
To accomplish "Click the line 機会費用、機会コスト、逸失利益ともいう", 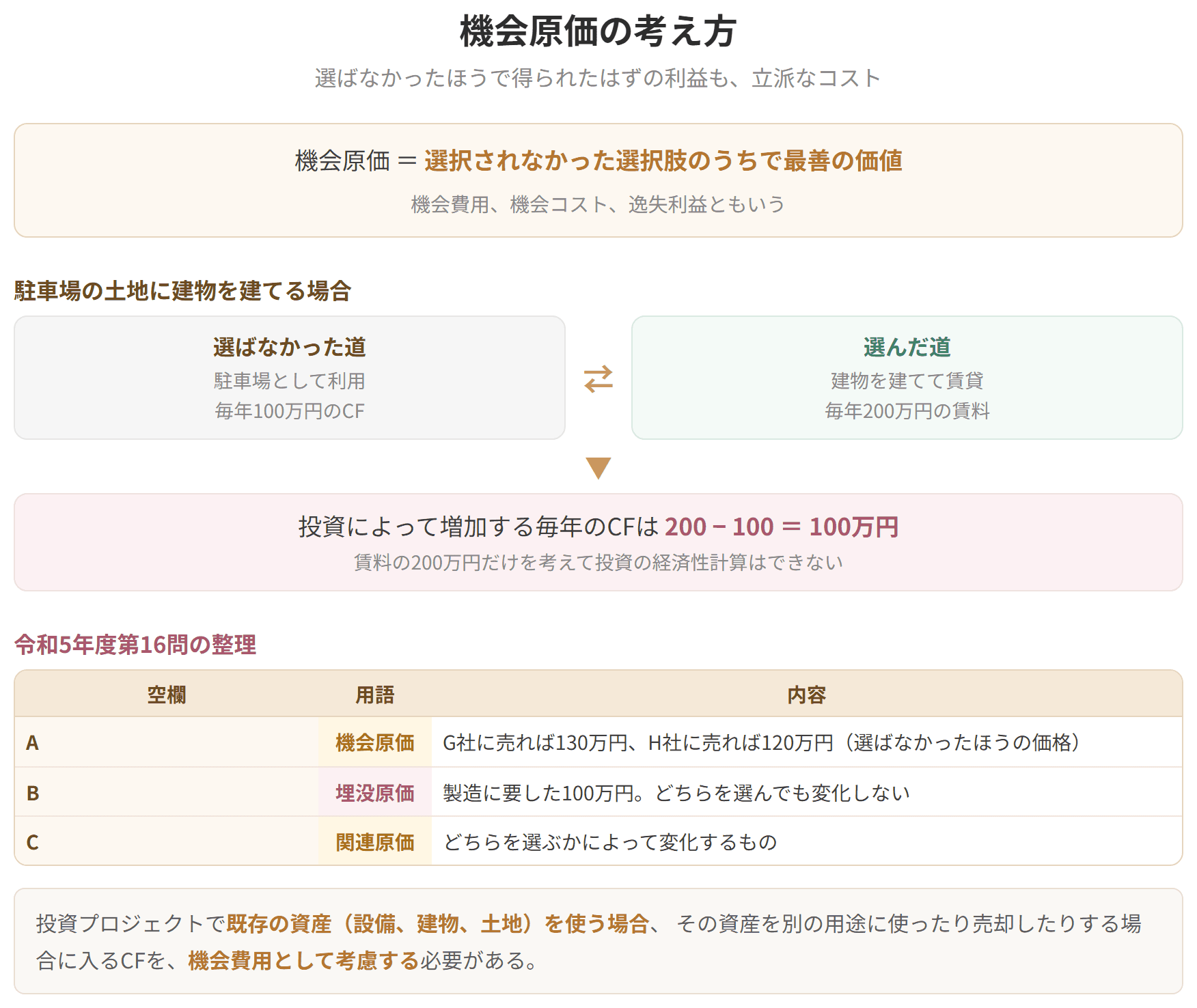I will (x=598, y=204).
